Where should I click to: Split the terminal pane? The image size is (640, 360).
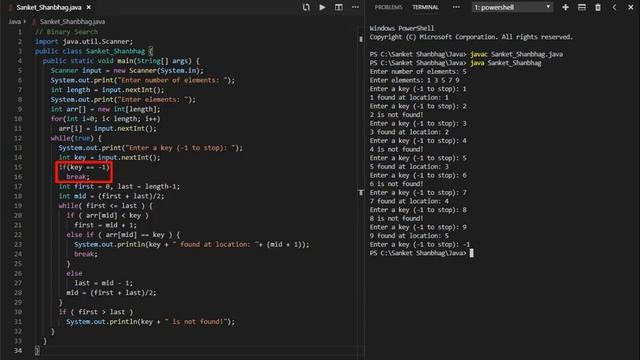tap(582, 7)
